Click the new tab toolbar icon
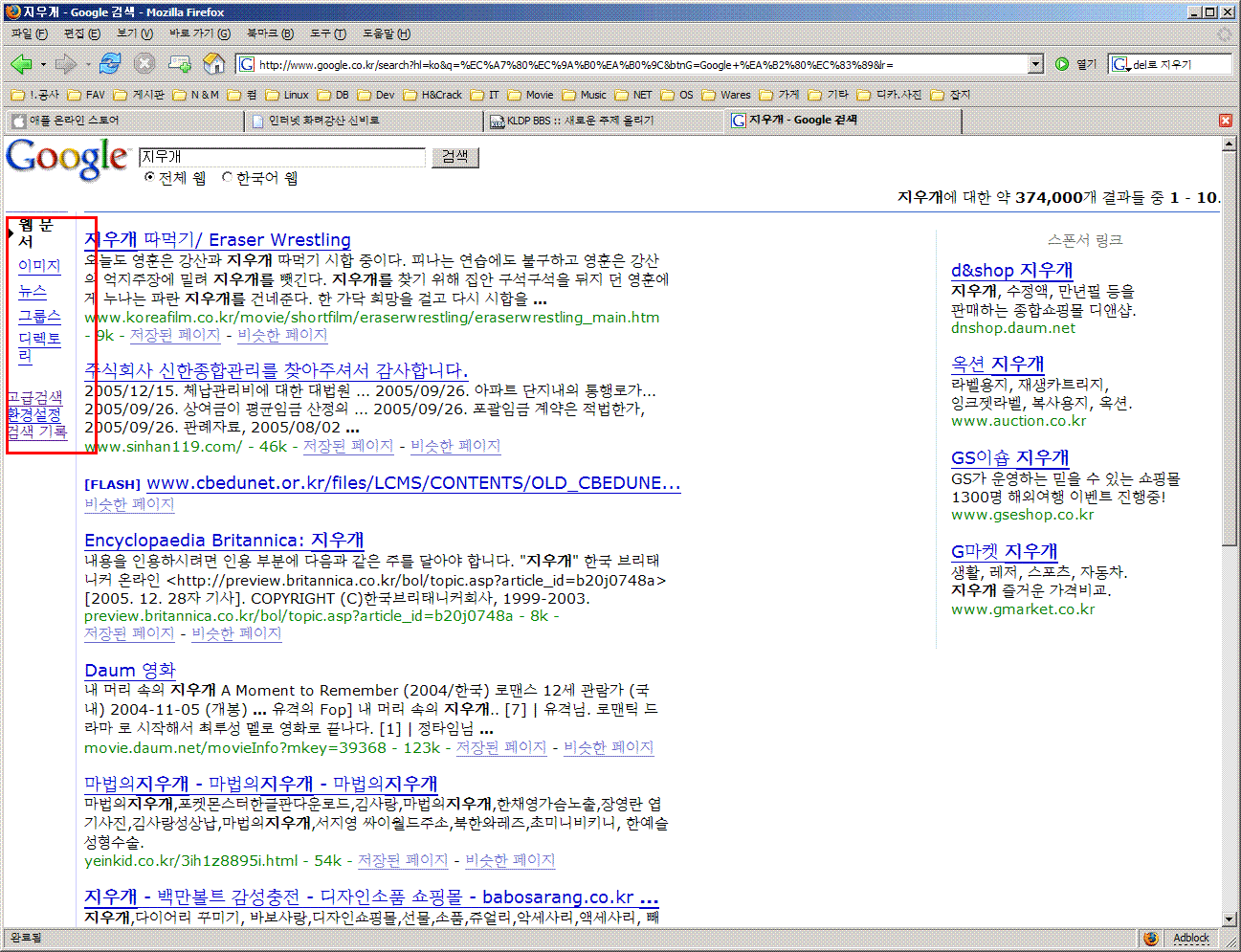The image size is (1241, 952). coord(179,64)
